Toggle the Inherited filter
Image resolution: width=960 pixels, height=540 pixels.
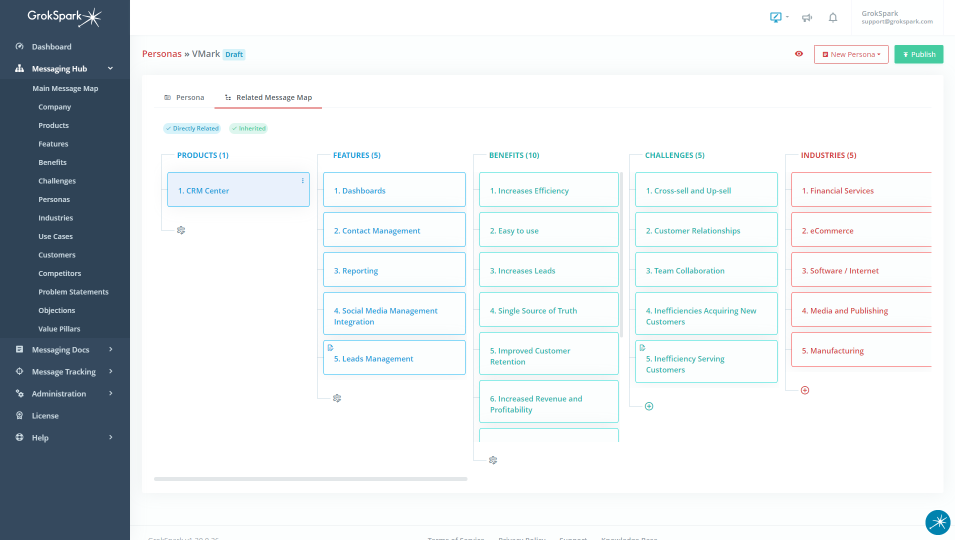click(x=248, y=129)
